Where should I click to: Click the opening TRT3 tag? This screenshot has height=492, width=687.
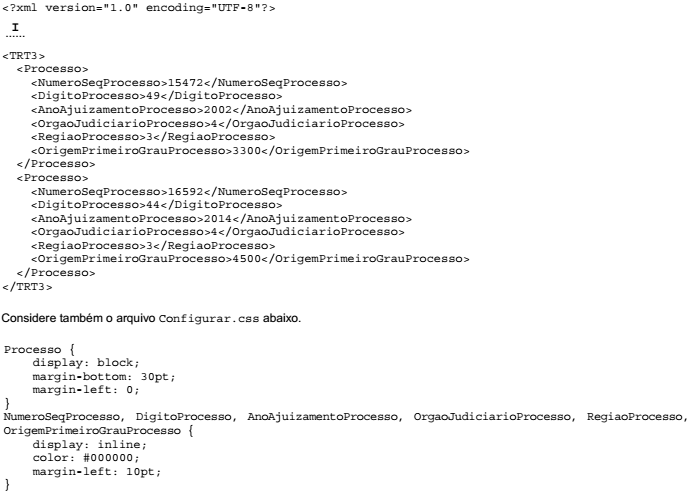click(24, 56)
